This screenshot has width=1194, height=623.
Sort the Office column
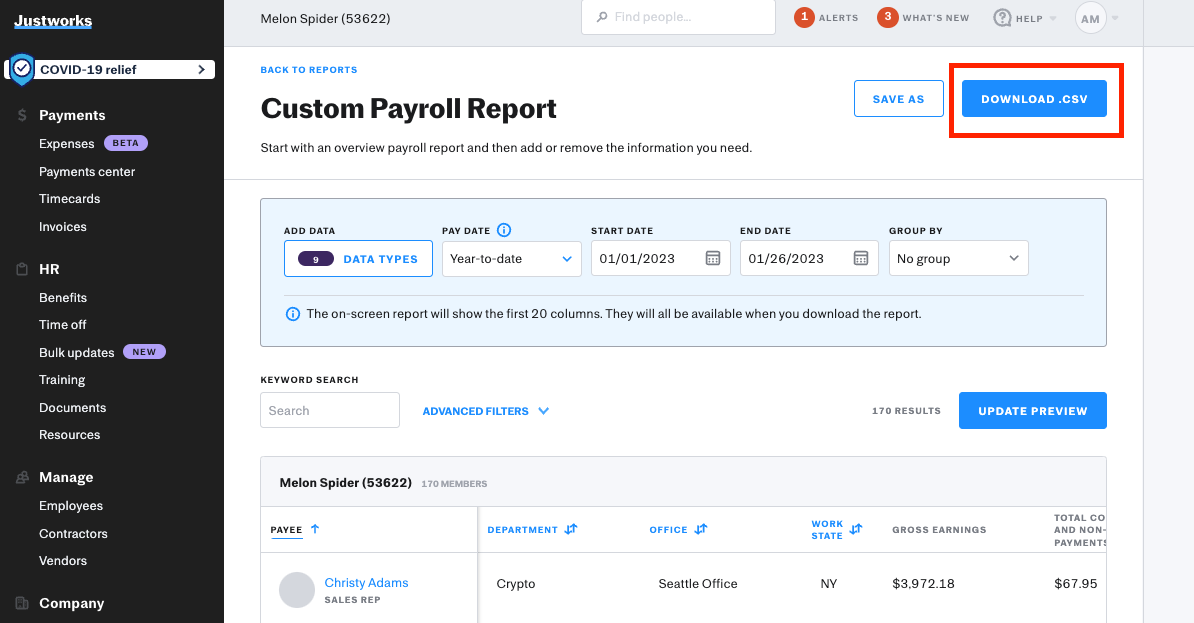pyautogui.click(x=701, y=529)
